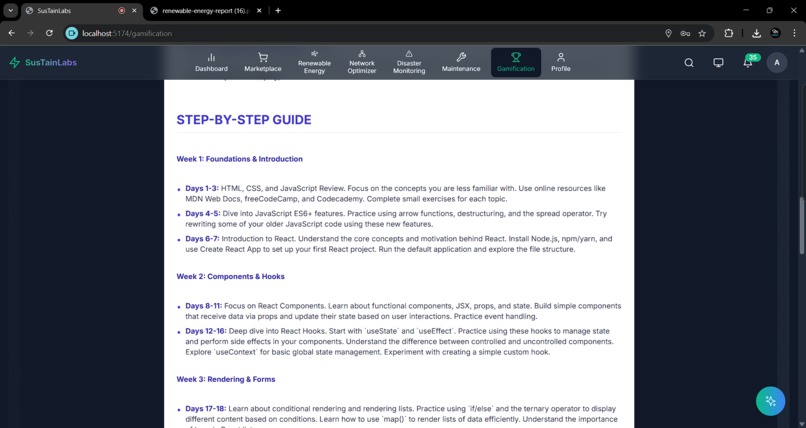The width and height of the screenshot is (806, 428).
Task: Open the Marketplace nav item
Action: click(263, 62)
